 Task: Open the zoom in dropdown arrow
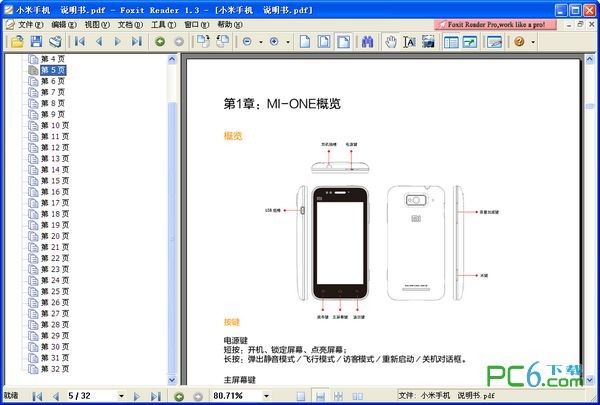tap(286, 42)
